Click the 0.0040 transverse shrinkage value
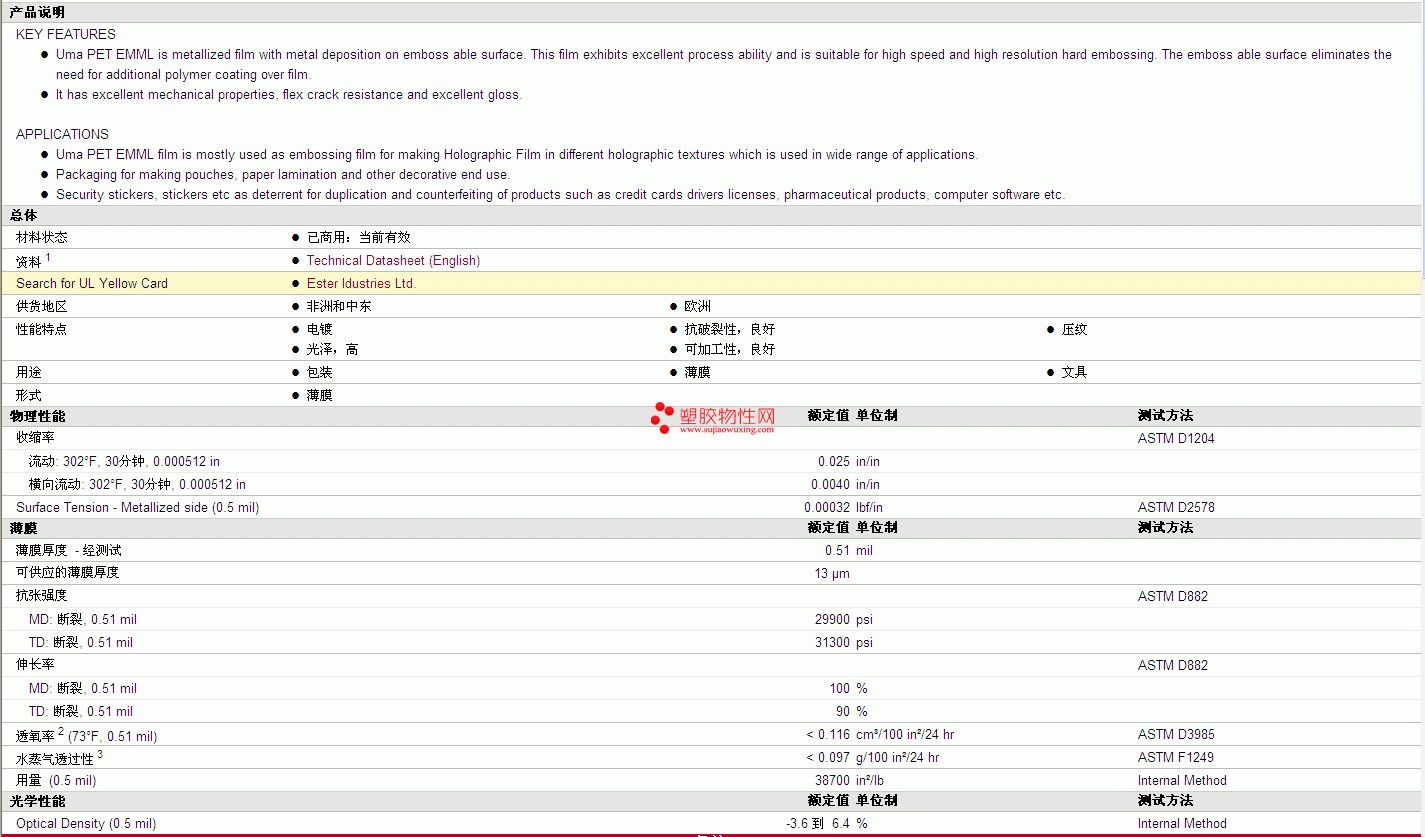 point(830,485)
